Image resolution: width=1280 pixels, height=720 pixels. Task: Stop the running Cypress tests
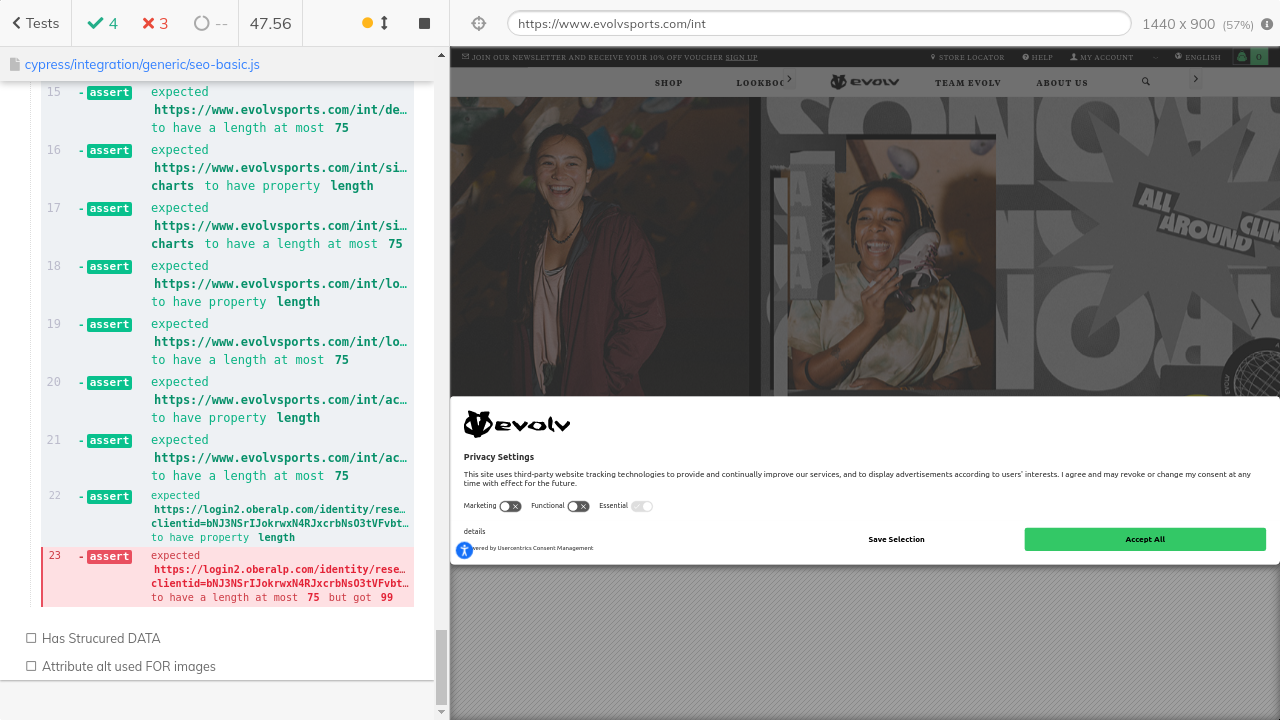[x=424, y=23]
